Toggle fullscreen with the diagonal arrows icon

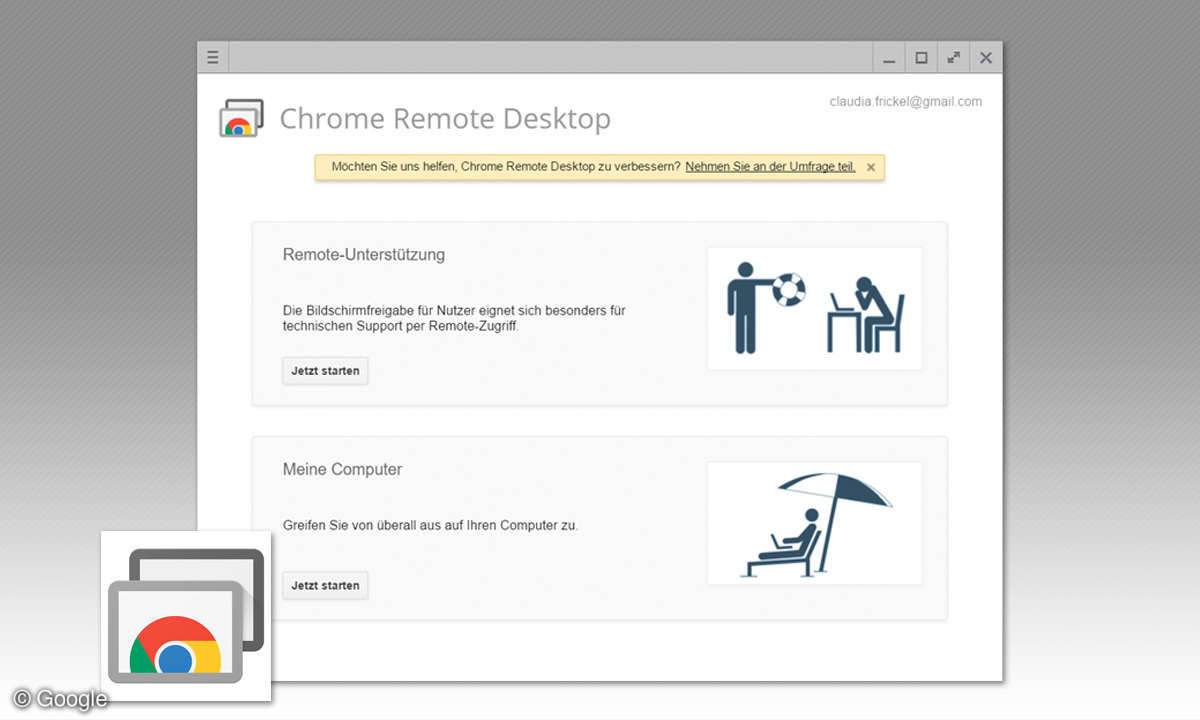point(953,58)
